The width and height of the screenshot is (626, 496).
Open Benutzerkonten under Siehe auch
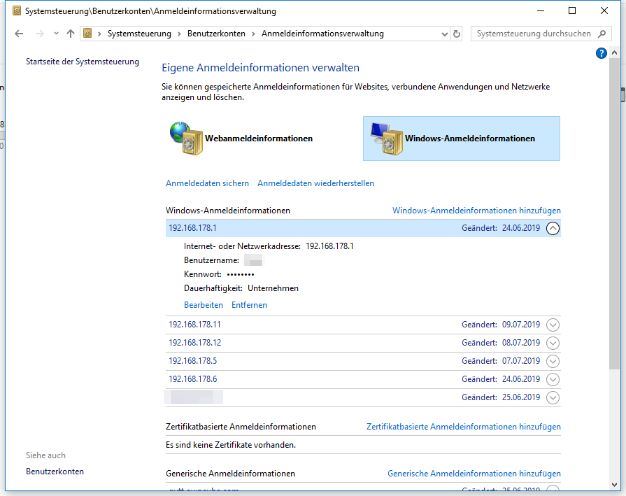coord(55,471)
